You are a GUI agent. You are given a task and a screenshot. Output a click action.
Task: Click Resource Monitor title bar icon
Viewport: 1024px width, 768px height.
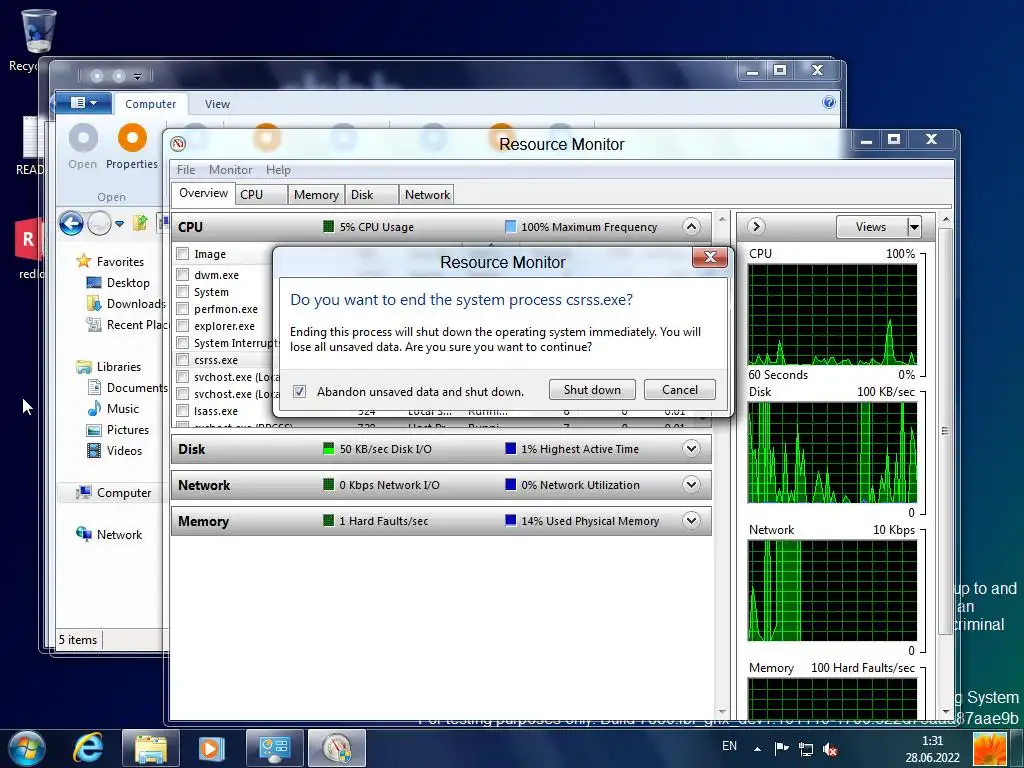click(x=178, y=144)
